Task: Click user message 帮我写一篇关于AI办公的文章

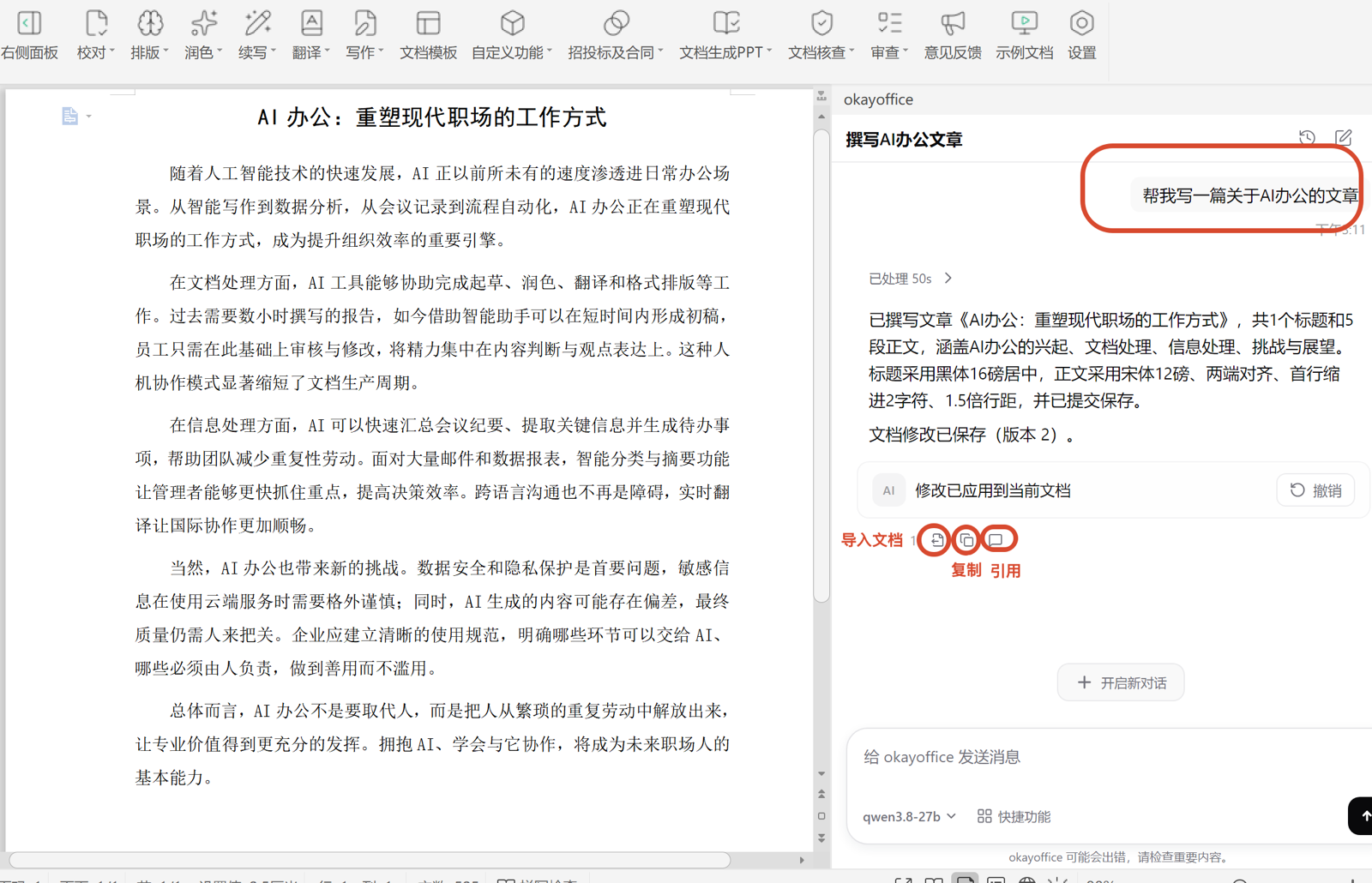Action: pyautogui.click(x=1250, y=195)
